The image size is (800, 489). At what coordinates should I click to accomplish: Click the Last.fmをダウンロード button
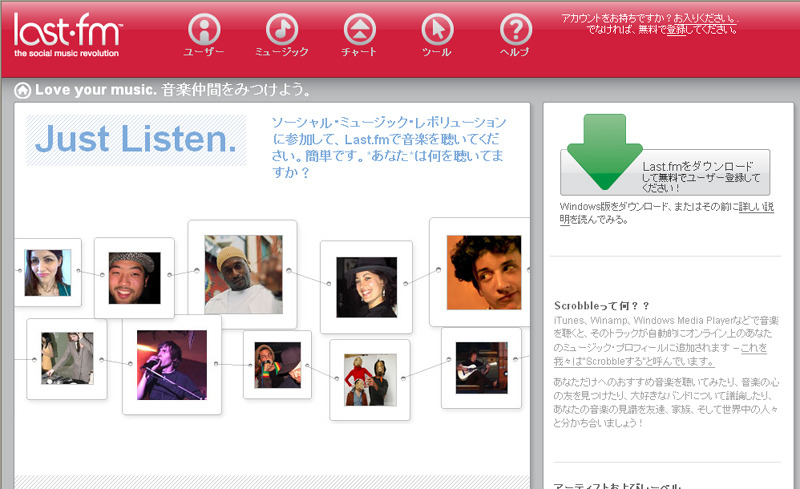tap(665, 173)
